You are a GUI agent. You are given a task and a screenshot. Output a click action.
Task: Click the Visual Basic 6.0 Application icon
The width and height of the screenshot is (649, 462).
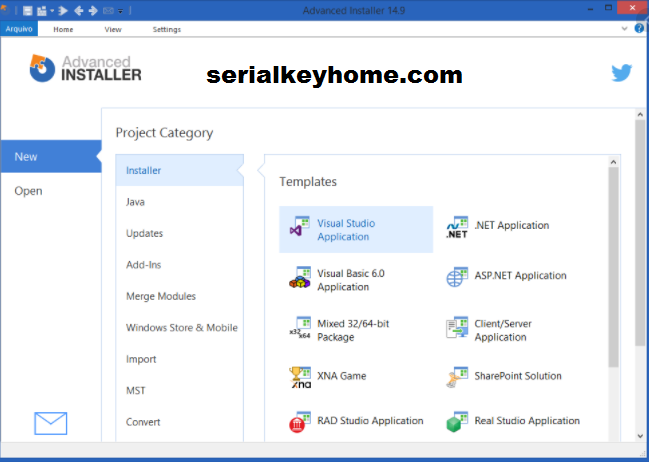300,277
